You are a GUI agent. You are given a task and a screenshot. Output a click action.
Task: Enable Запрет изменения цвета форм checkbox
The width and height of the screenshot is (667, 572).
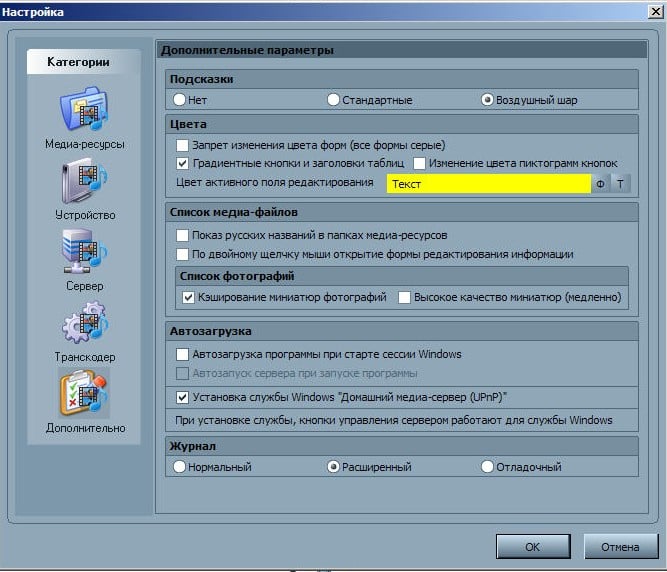182,145
